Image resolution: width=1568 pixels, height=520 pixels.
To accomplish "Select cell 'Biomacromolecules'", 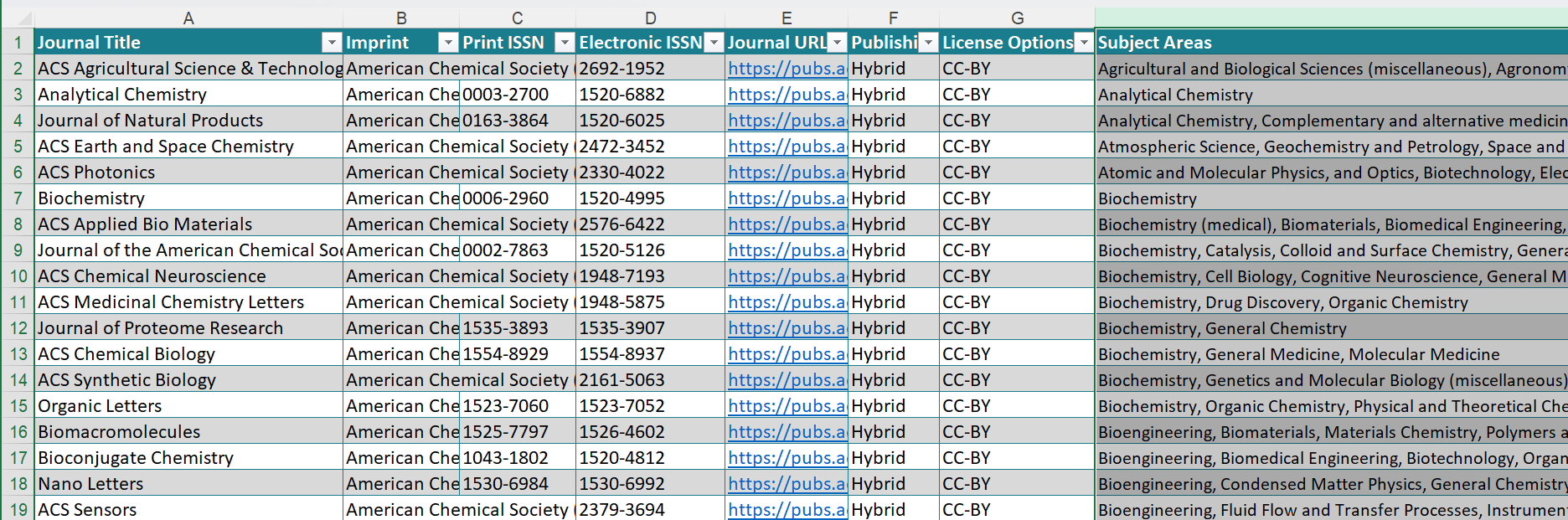I will (x=188, y=432).
